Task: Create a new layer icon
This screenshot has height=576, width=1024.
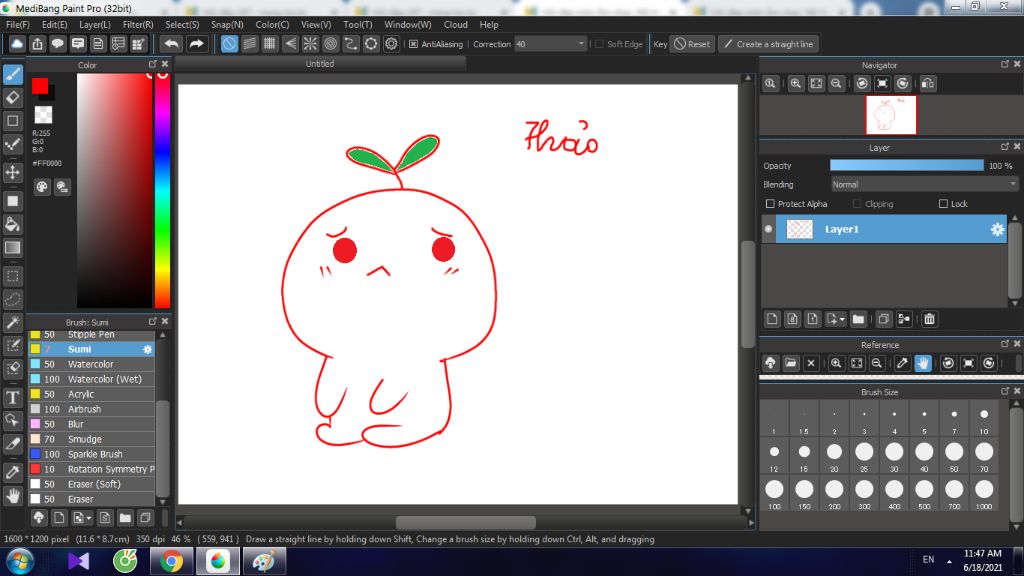Action: click(x=772, y=319)
